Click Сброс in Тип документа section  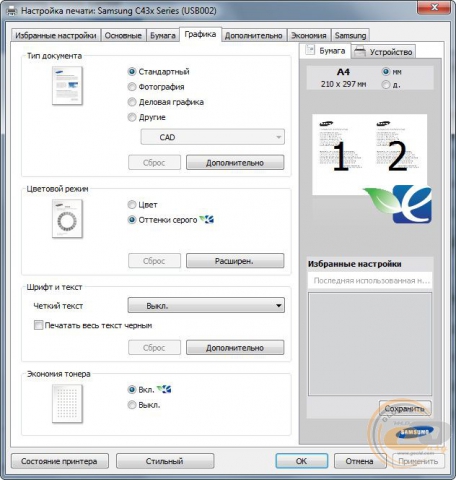[x=154, y=163]
